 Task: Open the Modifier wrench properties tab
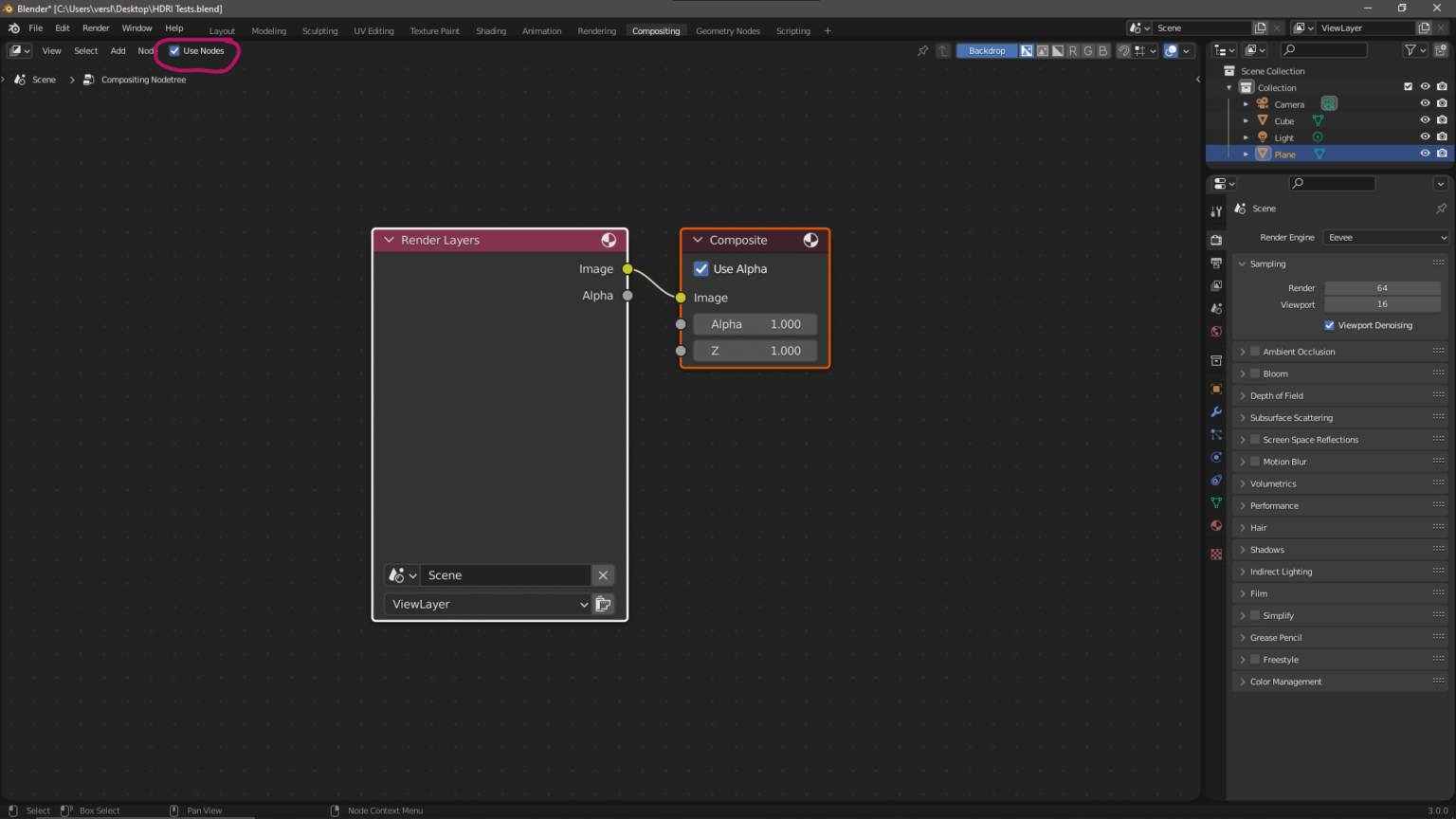coord(1216,411)
